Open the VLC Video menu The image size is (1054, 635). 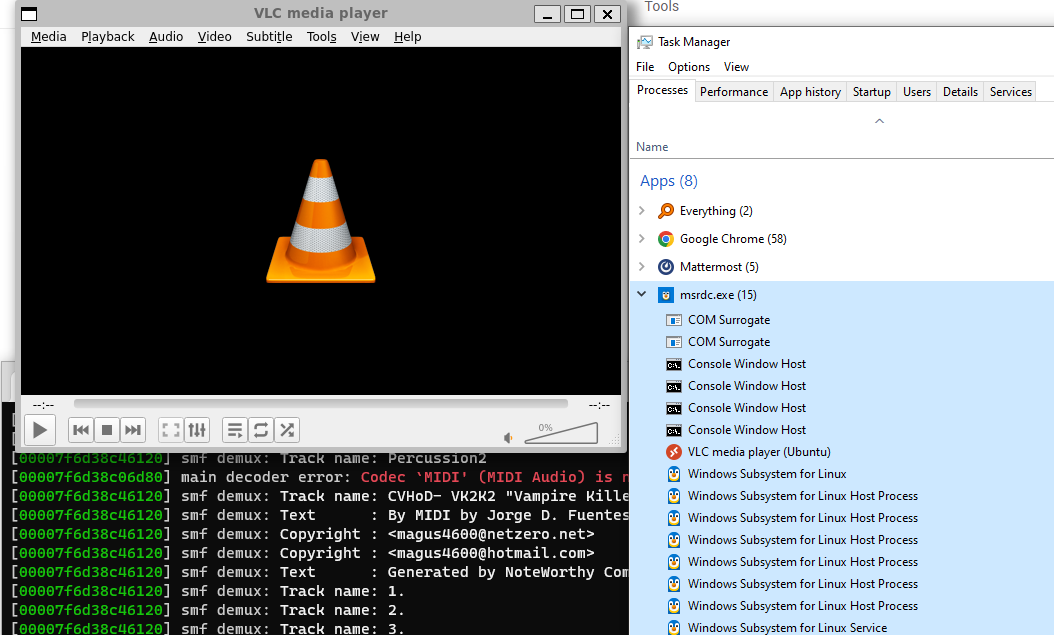(214, 37)
